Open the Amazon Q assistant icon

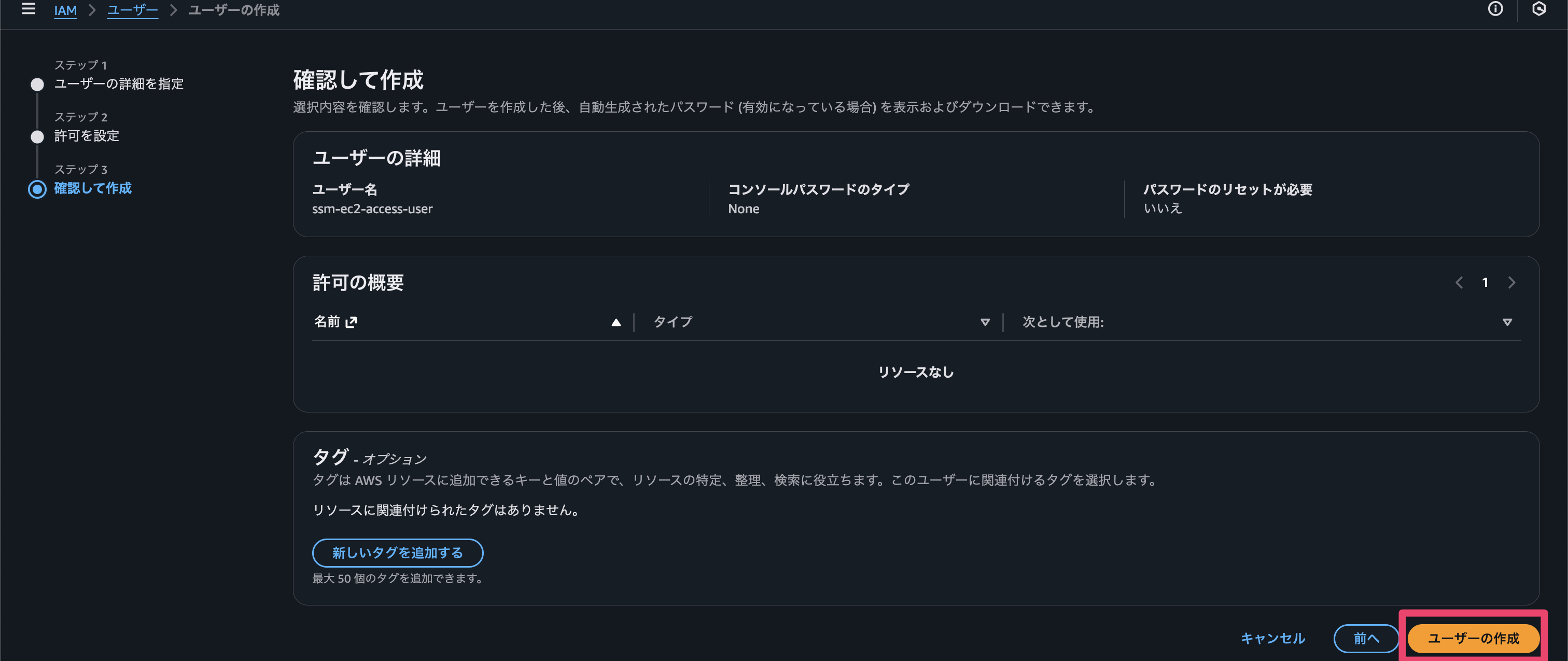[1541, 9]
